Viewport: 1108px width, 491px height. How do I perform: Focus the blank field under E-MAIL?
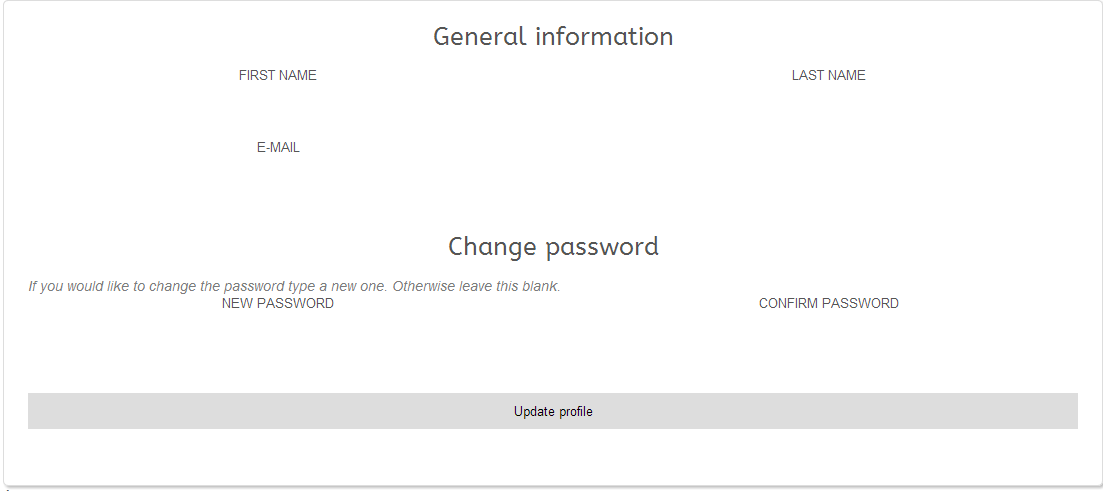[x=278, y=176]
